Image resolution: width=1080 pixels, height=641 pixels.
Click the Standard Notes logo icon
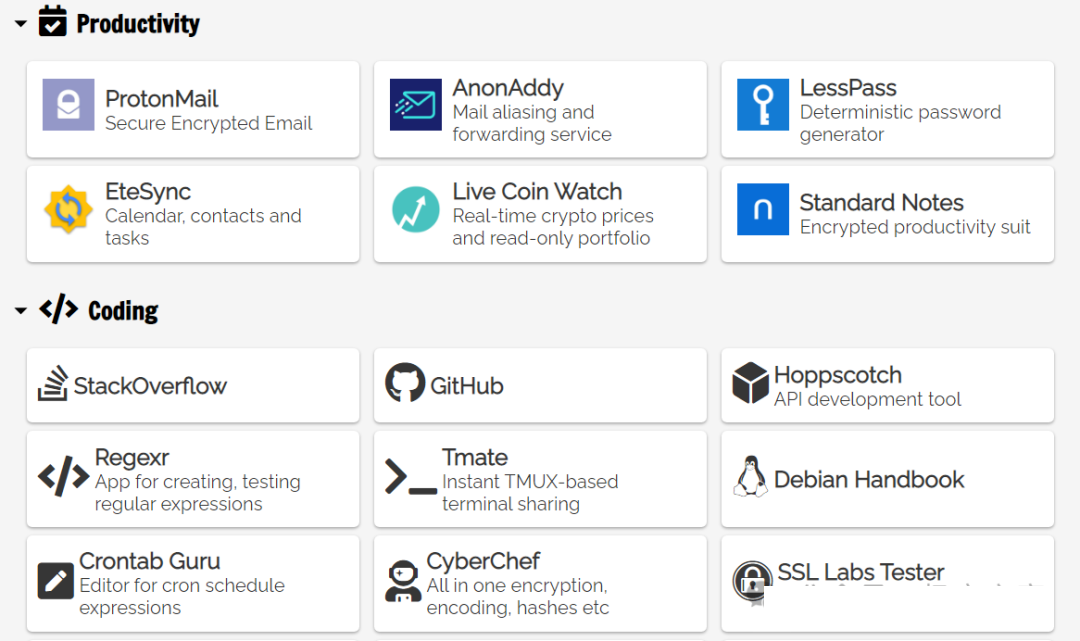tap(763, 209)
